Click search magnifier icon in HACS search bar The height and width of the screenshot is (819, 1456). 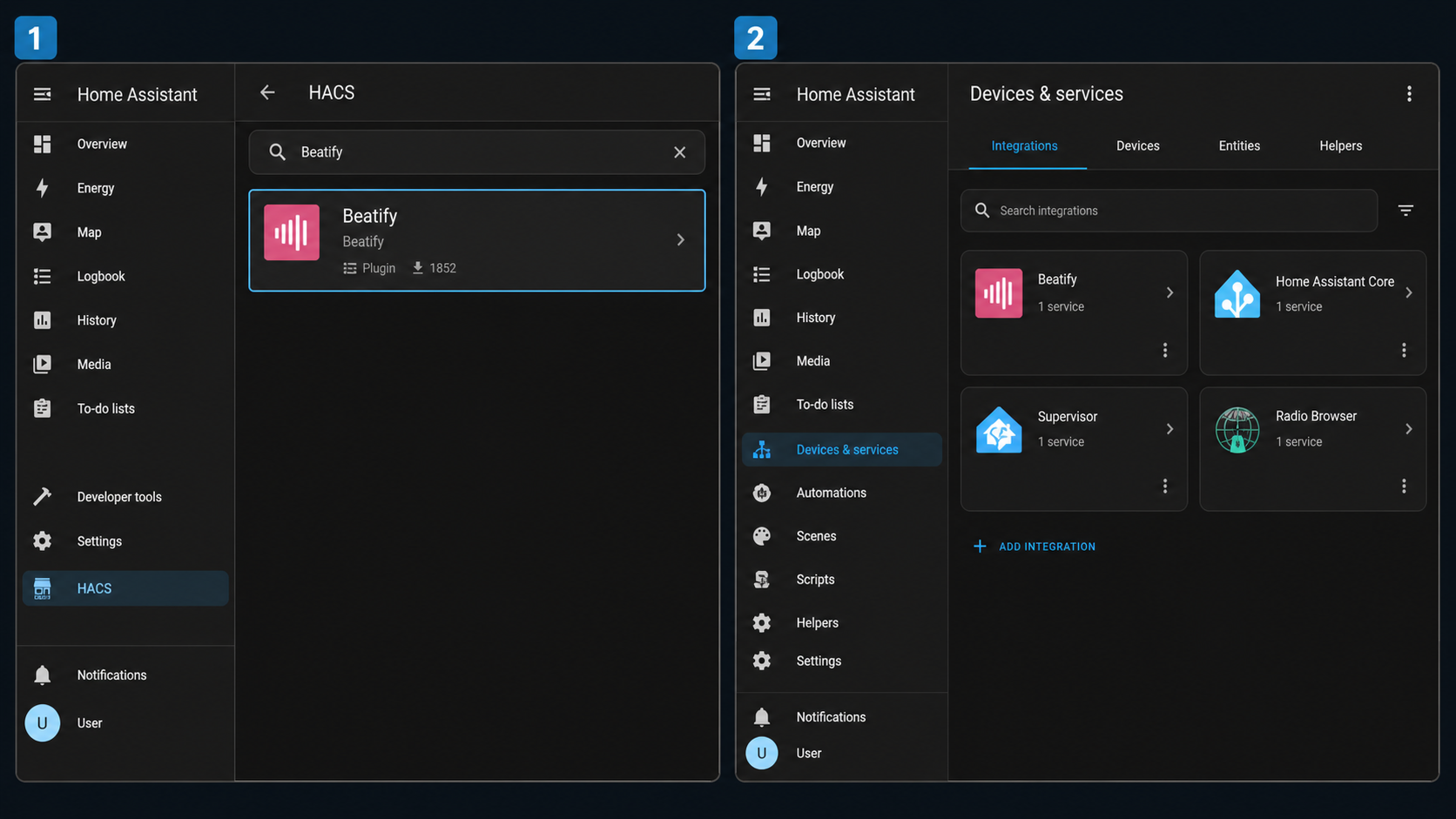click(277, 152)
